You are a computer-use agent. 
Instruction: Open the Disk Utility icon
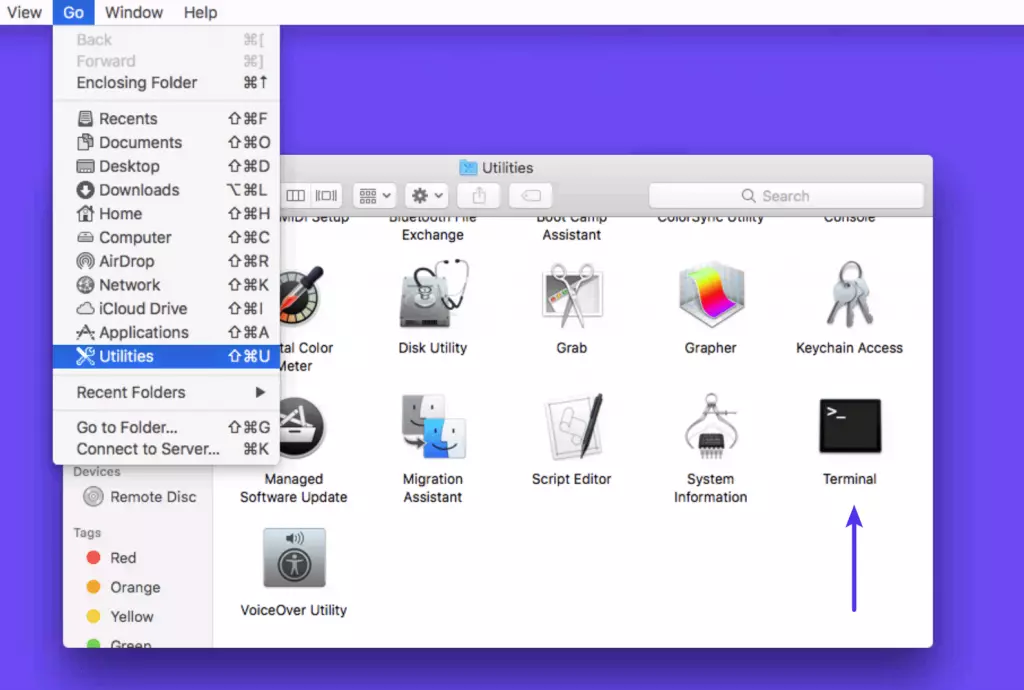coord(433,296)
